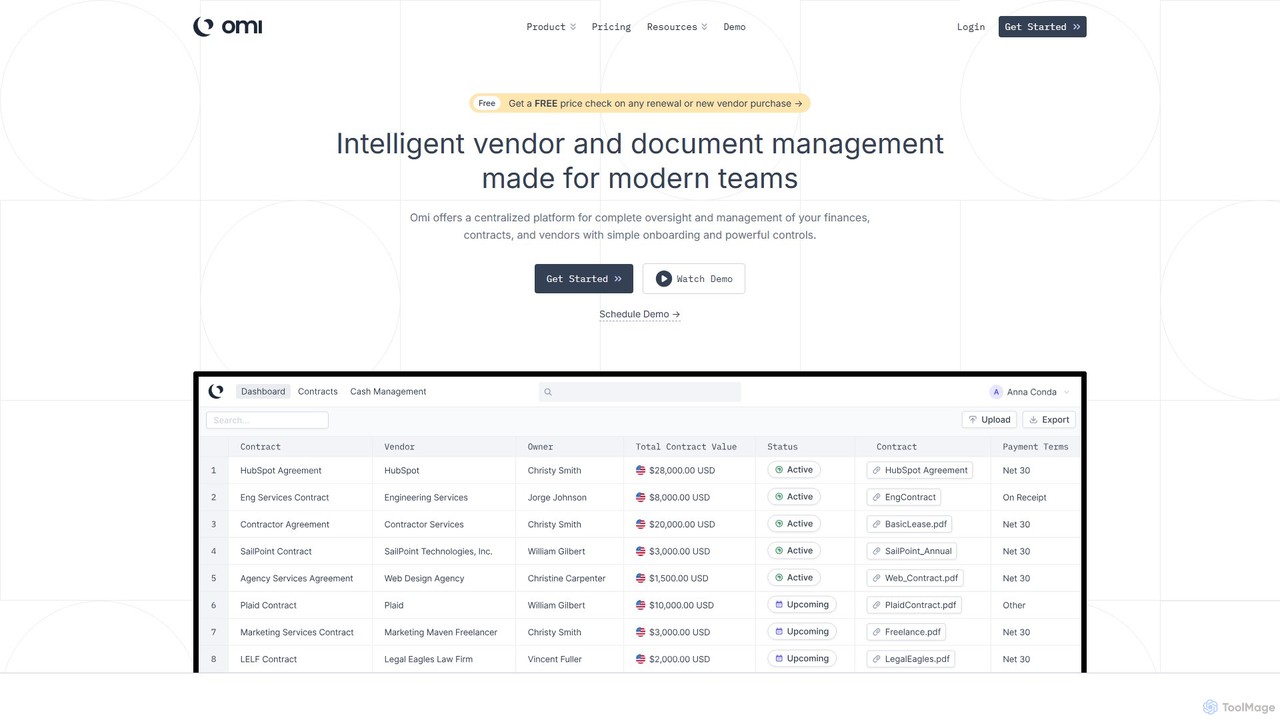Click the logo icon in the dashboard preview
Screen dimensions: 1280x720
click(x=216, y=391)
